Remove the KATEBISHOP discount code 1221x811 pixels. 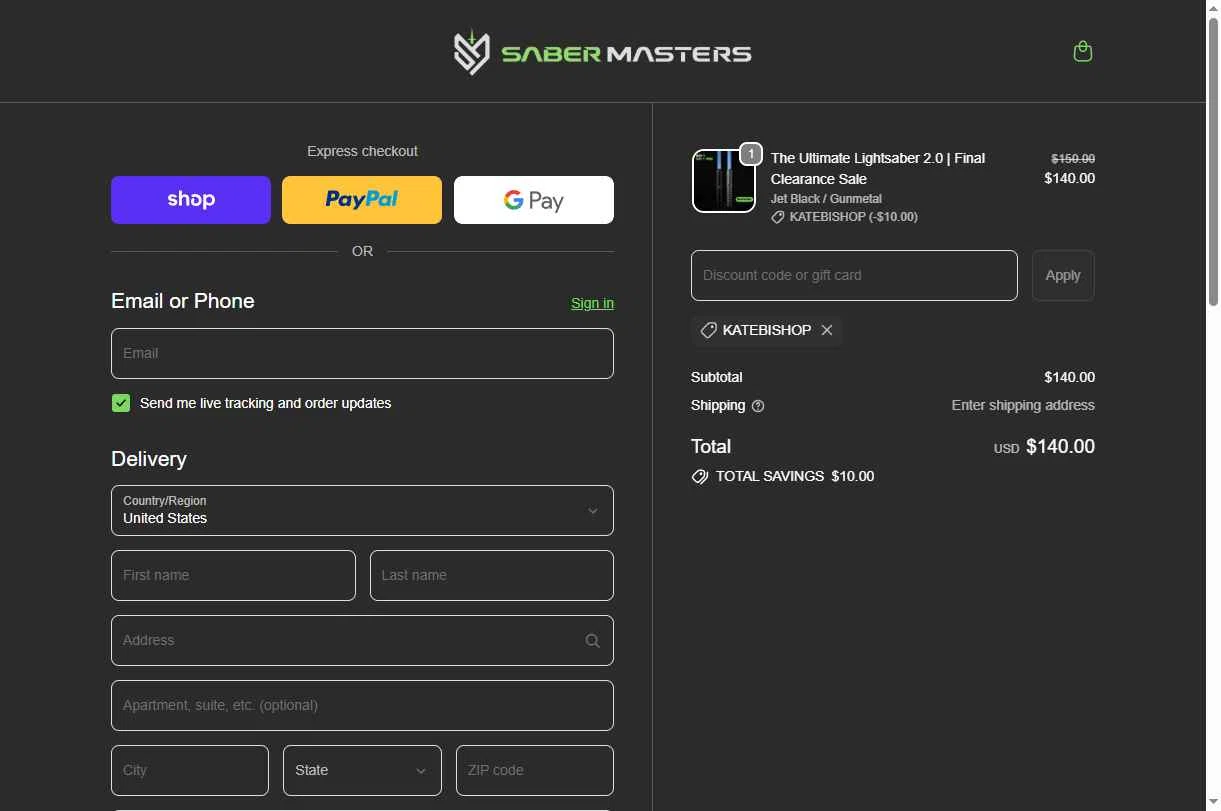click(x=827, y=330)
